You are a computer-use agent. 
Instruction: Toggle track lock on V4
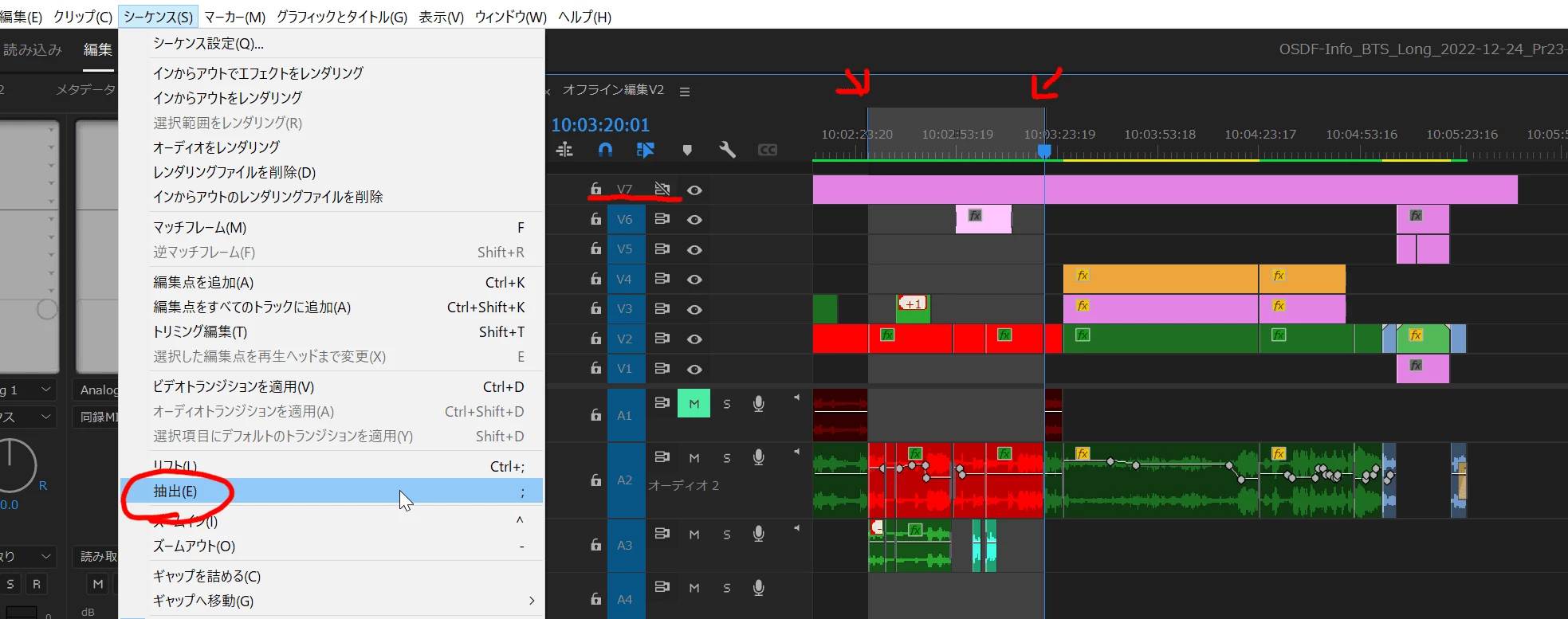coord(595,279)
